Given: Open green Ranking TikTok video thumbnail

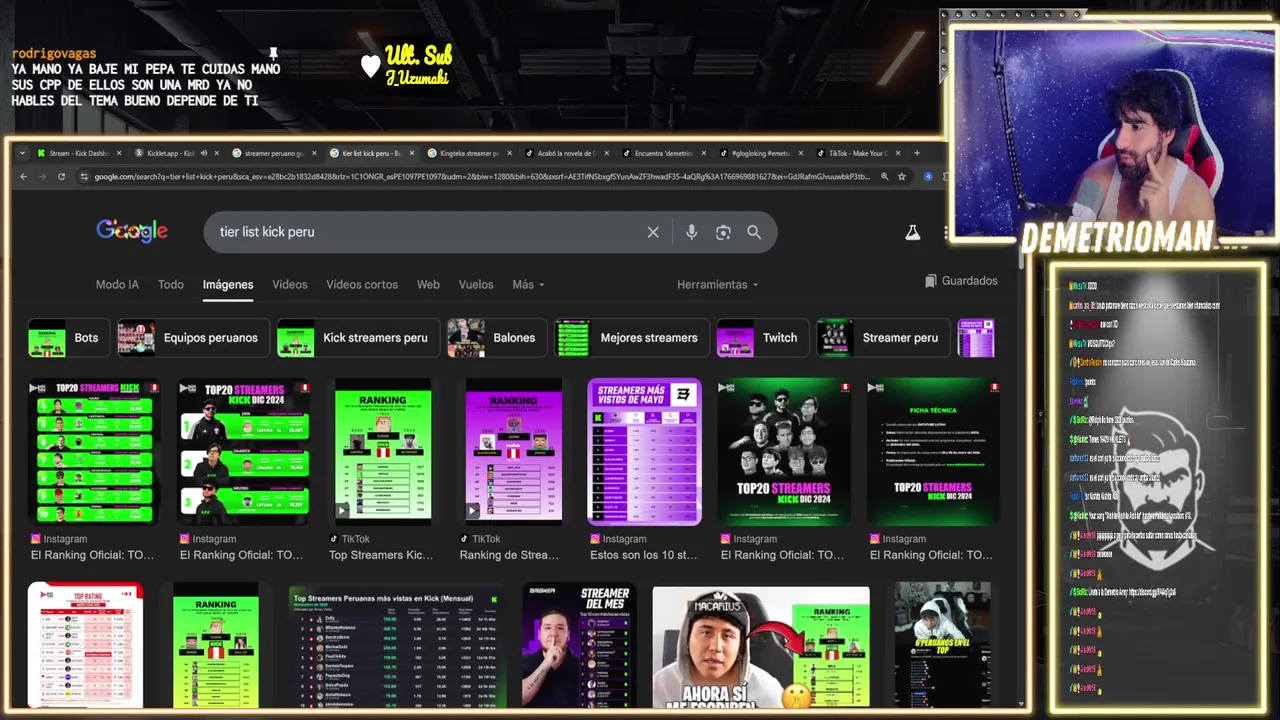Looking at the screenshot, I should [x=382, y=452].
